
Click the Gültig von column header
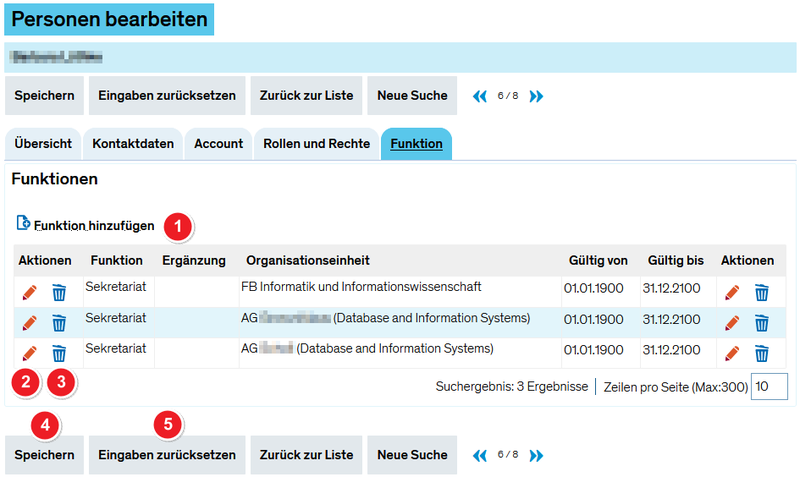pos(598,260)
